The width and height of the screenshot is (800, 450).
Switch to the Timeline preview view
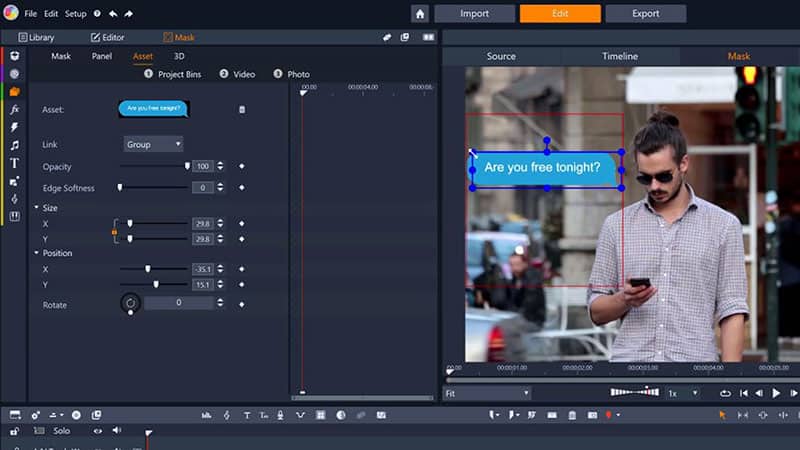point(620,56)
